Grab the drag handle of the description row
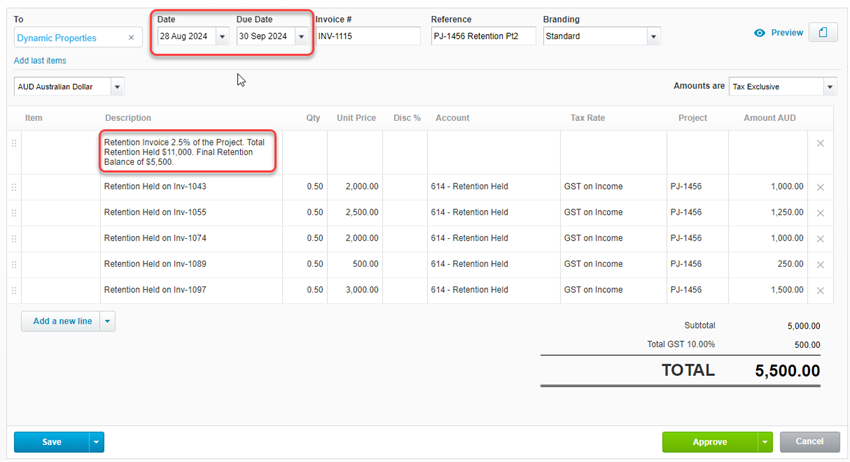The width and height of the screenshot is (850, 462). (x=14, y=143)
